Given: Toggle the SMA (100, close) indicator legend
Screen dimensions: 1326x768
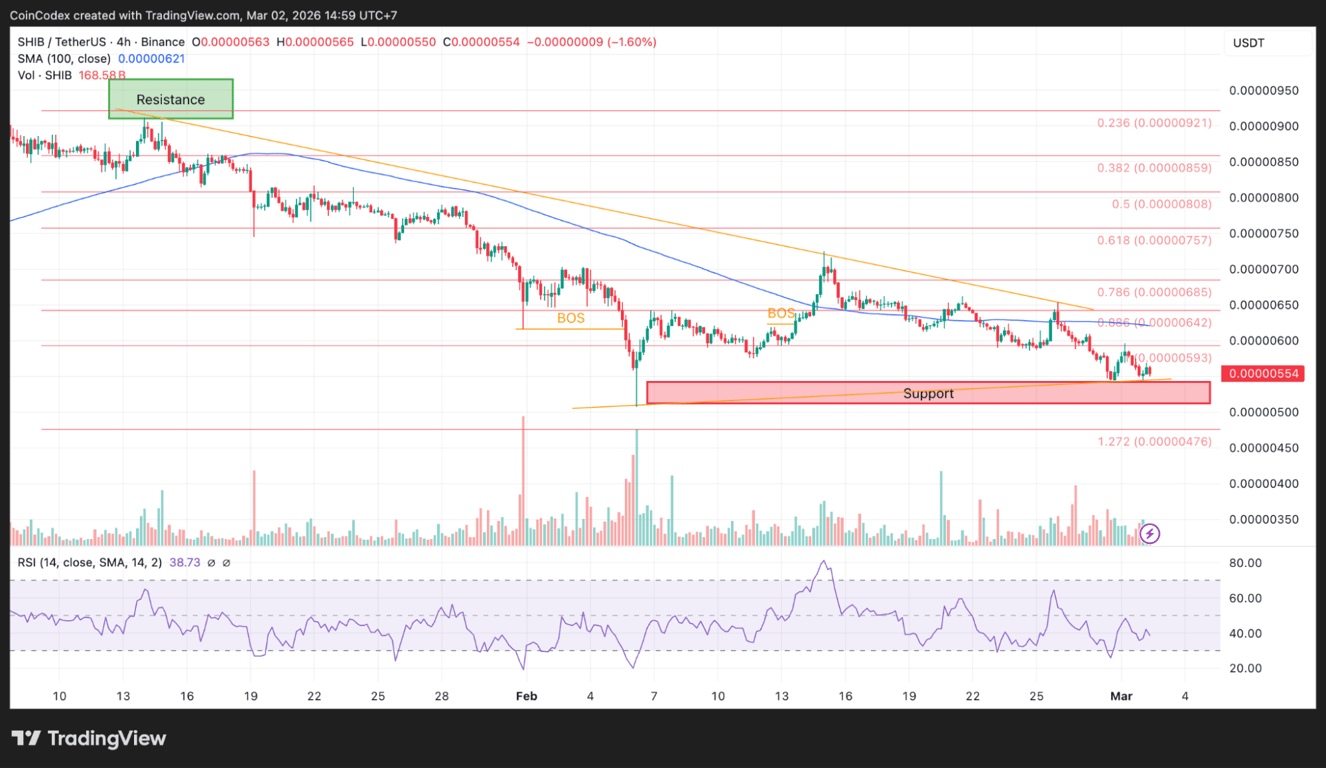Looking at the screenshot, I should point(64,58).
